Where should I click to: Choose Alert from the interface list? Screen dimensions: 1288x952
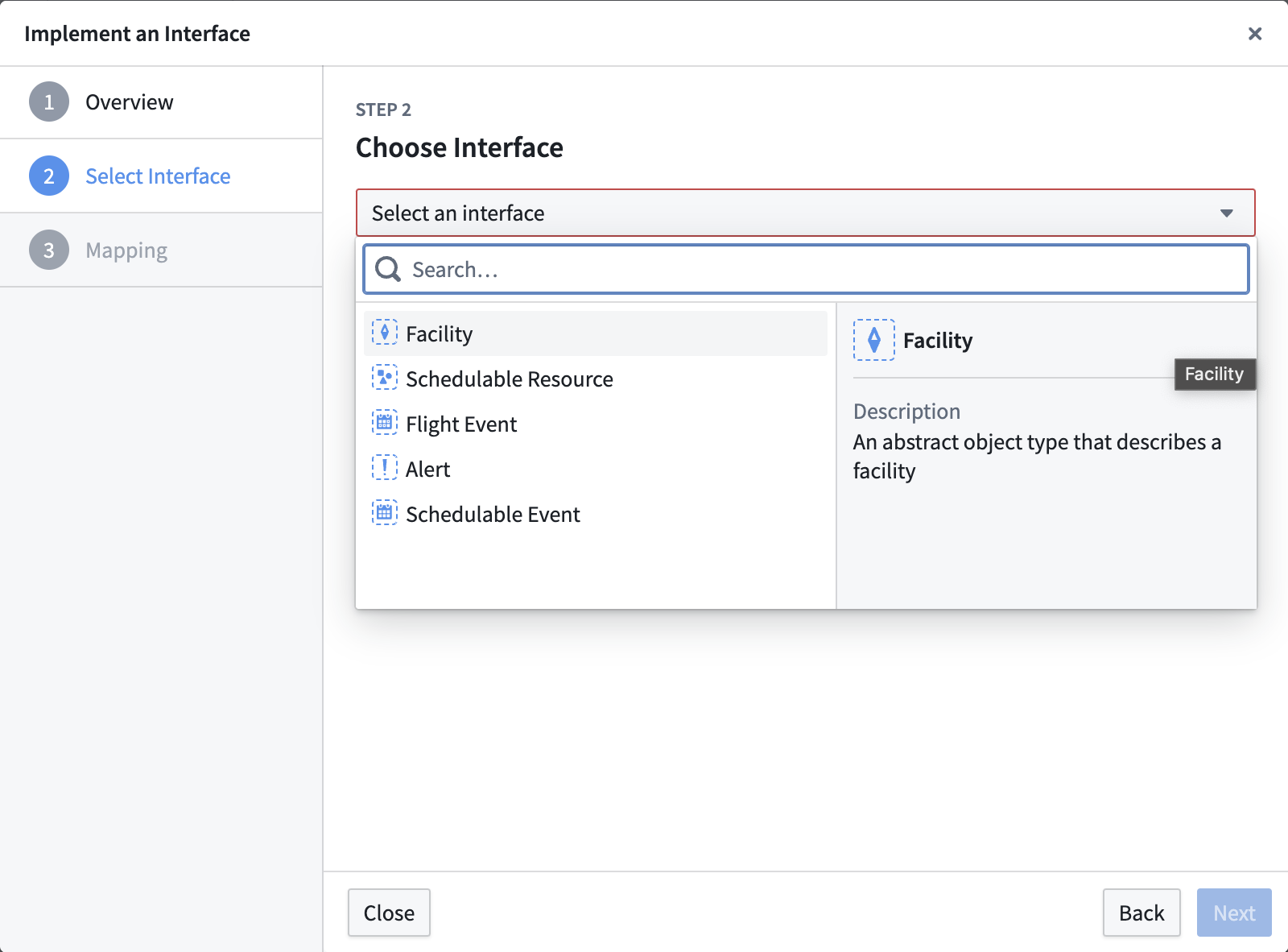tap(596, 469)
